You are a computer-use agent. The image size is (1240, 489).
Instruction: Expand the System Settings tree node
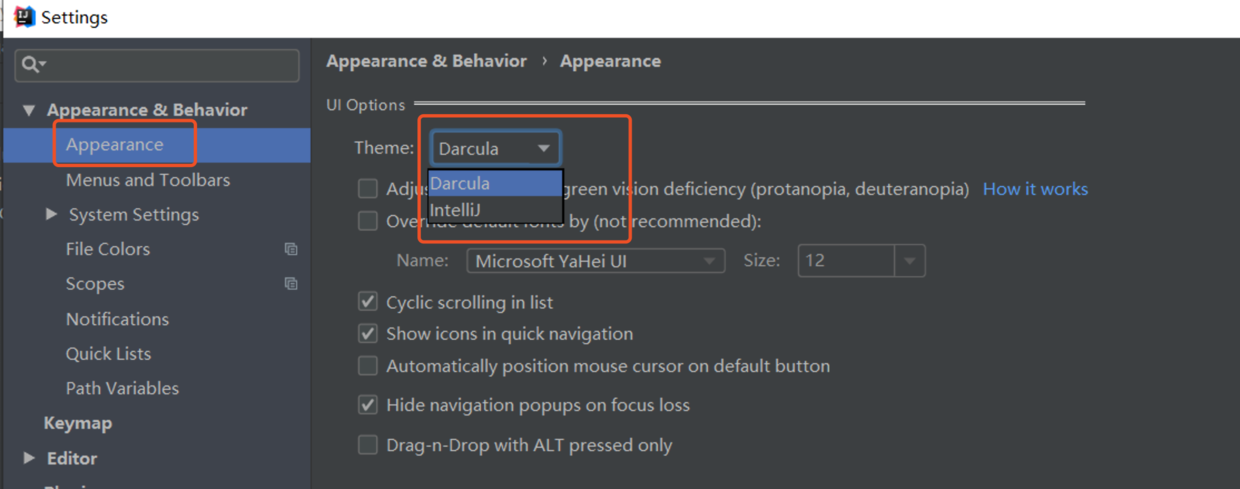52,214
